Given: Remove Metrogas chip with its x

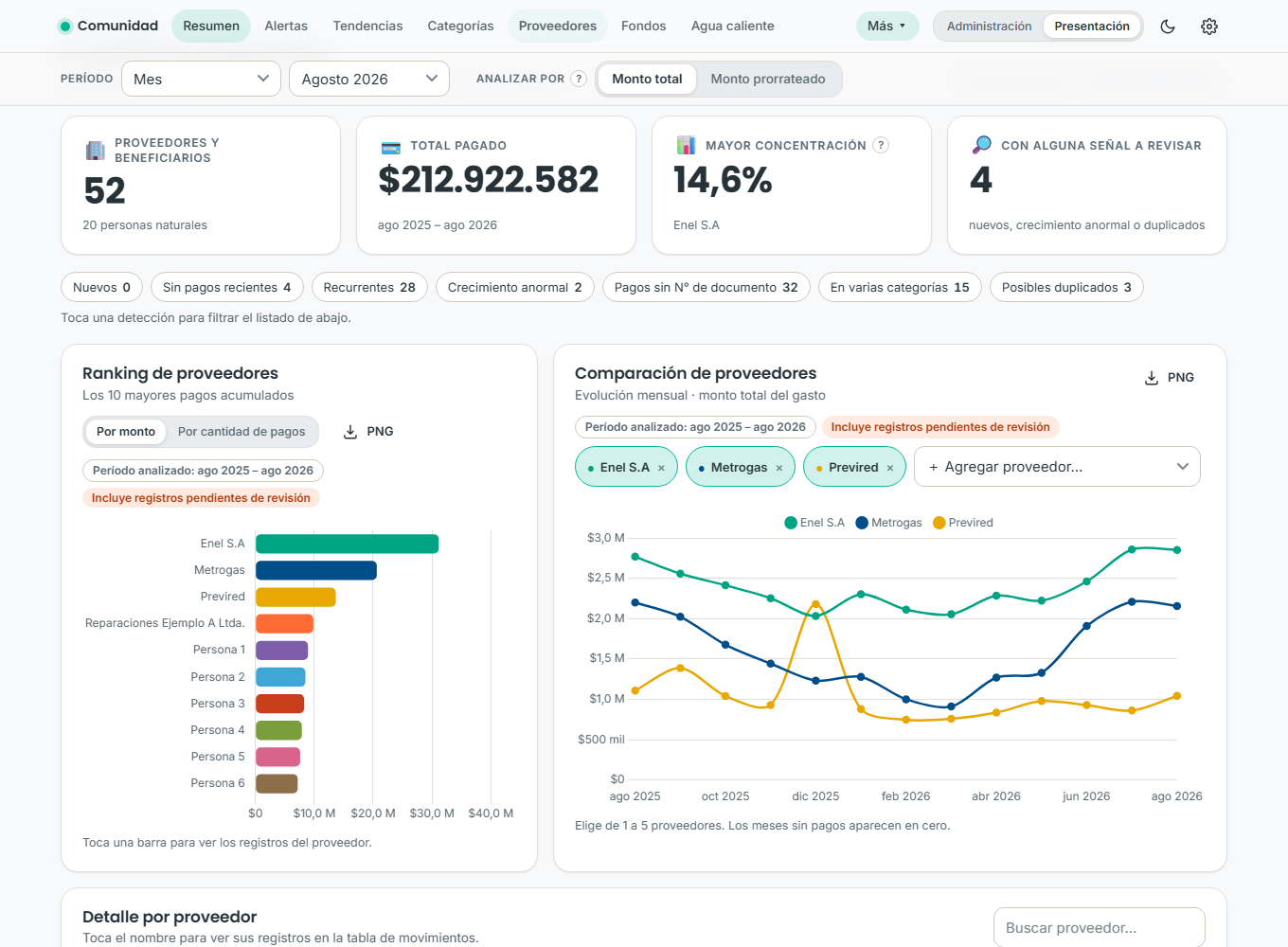Looking at the screenshot, I should (779, 468).
